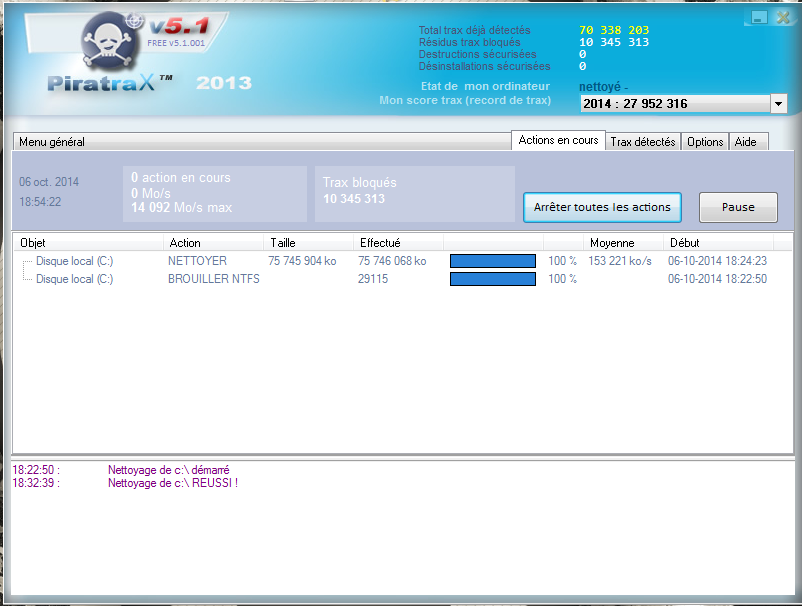This screenshot has width=802, height=606.
Task: Minimize the PiratraX window
Action: click(759, 17)
